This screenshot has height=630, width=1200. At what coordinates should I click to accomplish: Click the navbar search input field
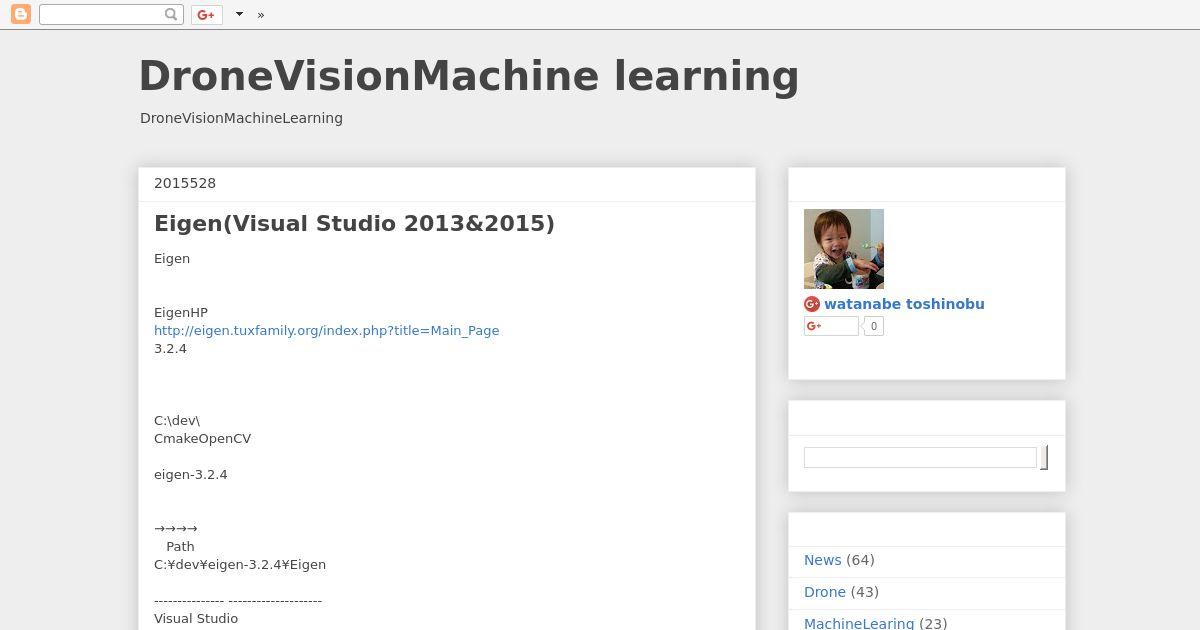click(x=102, y=14)
